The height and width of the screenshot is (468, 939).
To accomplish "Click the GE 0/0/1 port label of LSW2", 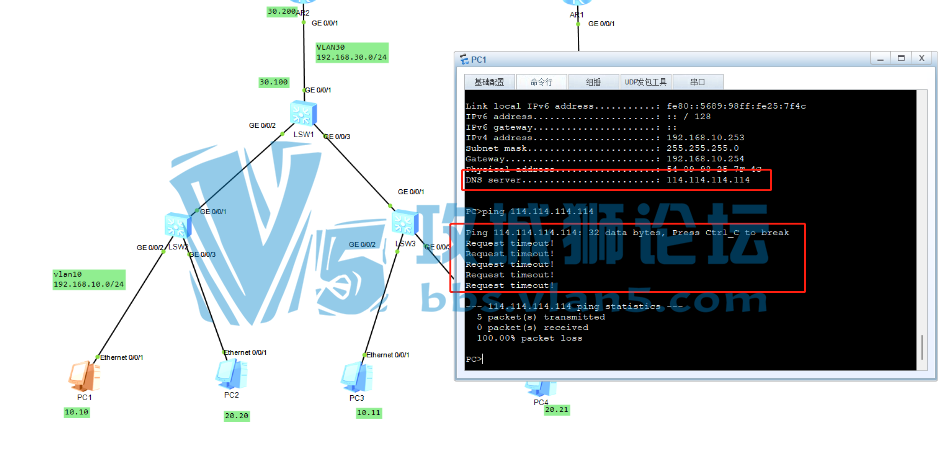I will (x=213, y=212).
